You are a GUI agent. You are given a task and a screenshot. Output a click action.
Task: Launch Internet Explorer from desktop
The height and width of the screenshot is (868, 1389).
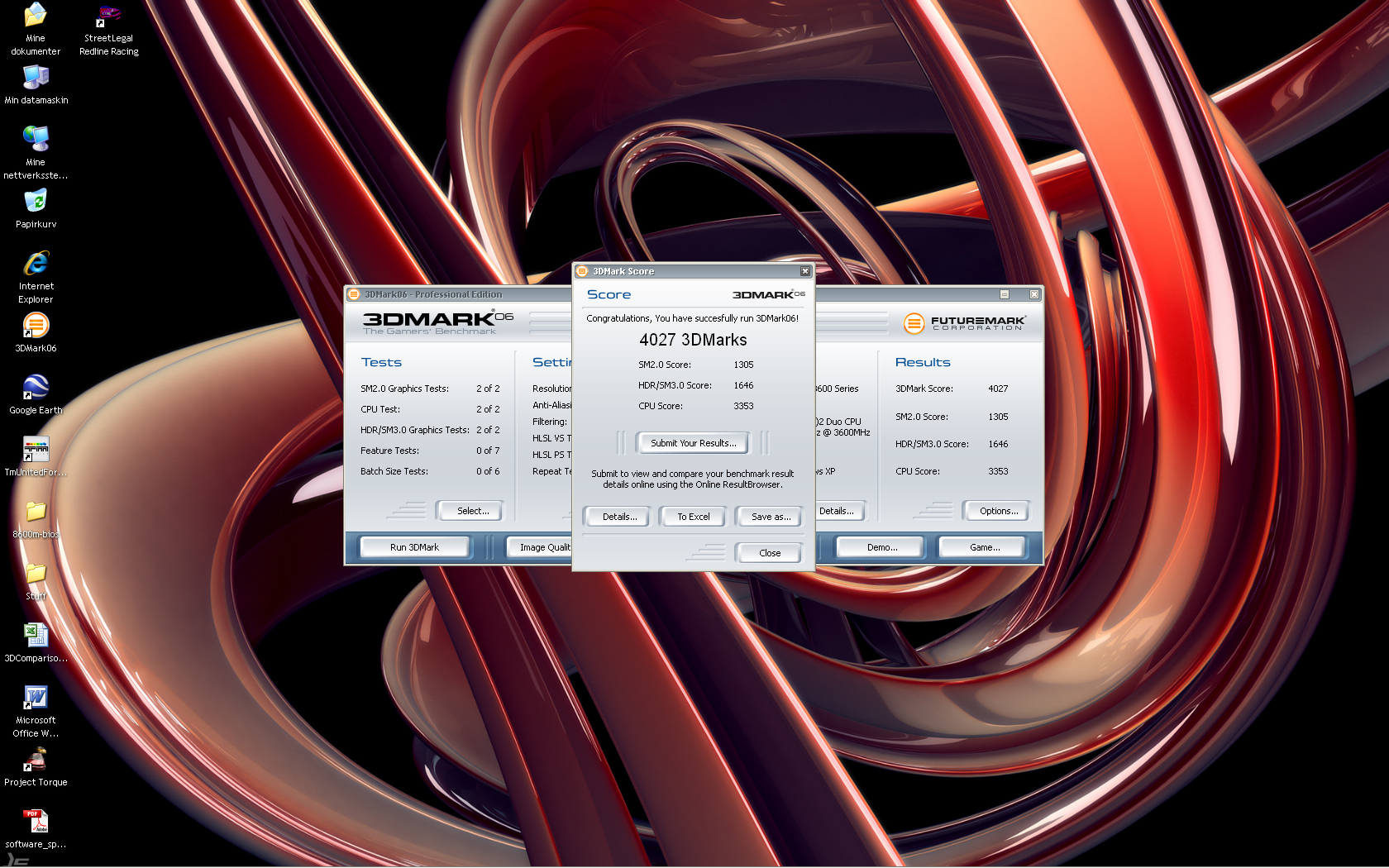pyautogui.click(x=36, y=277)
